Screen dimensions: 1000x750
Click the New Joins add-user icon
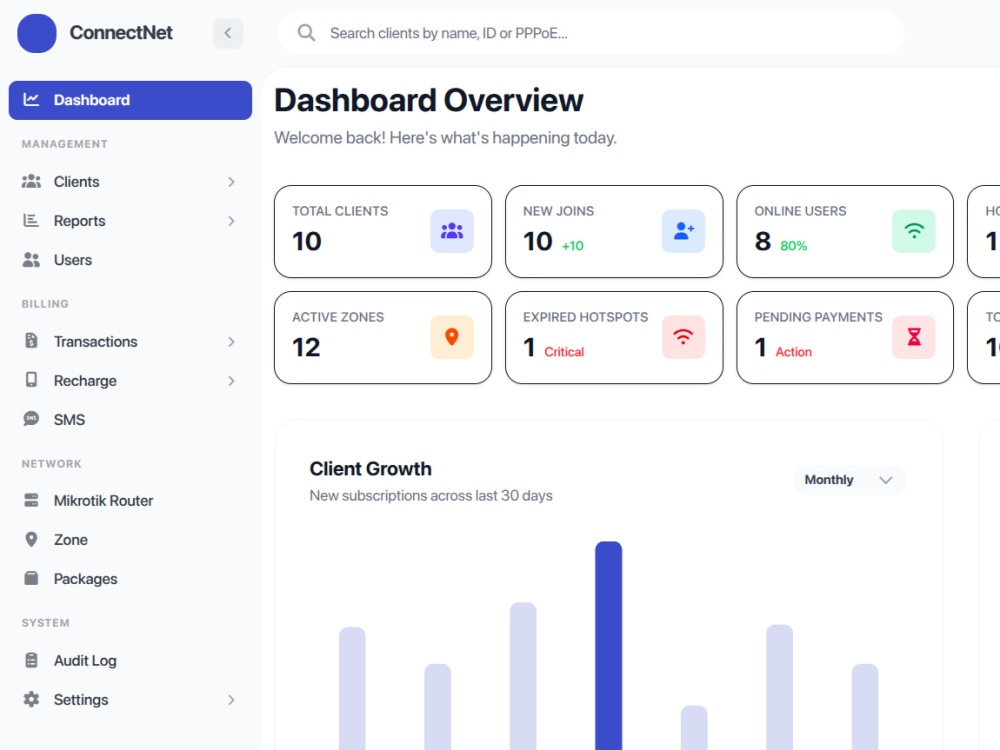[x=683, y=231]
